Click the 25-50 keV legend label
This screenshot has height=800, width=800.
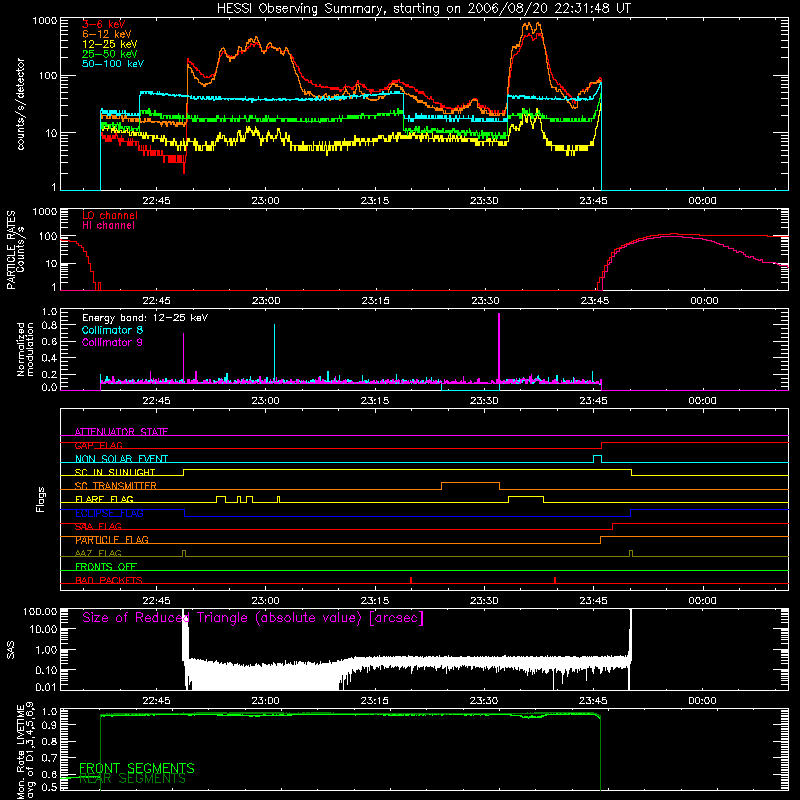pos(110,54)
